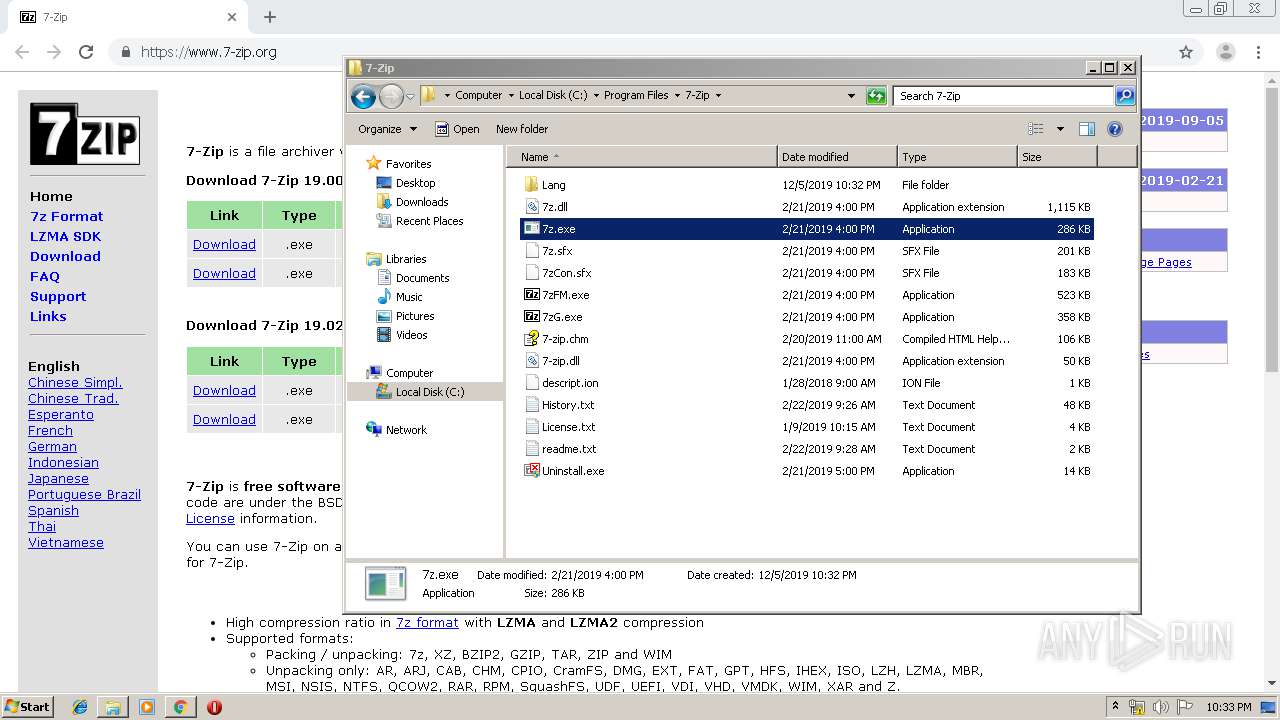Open the view options dropdown arrow
This screenshot has width=1280, height=720.
(1060, 129)
